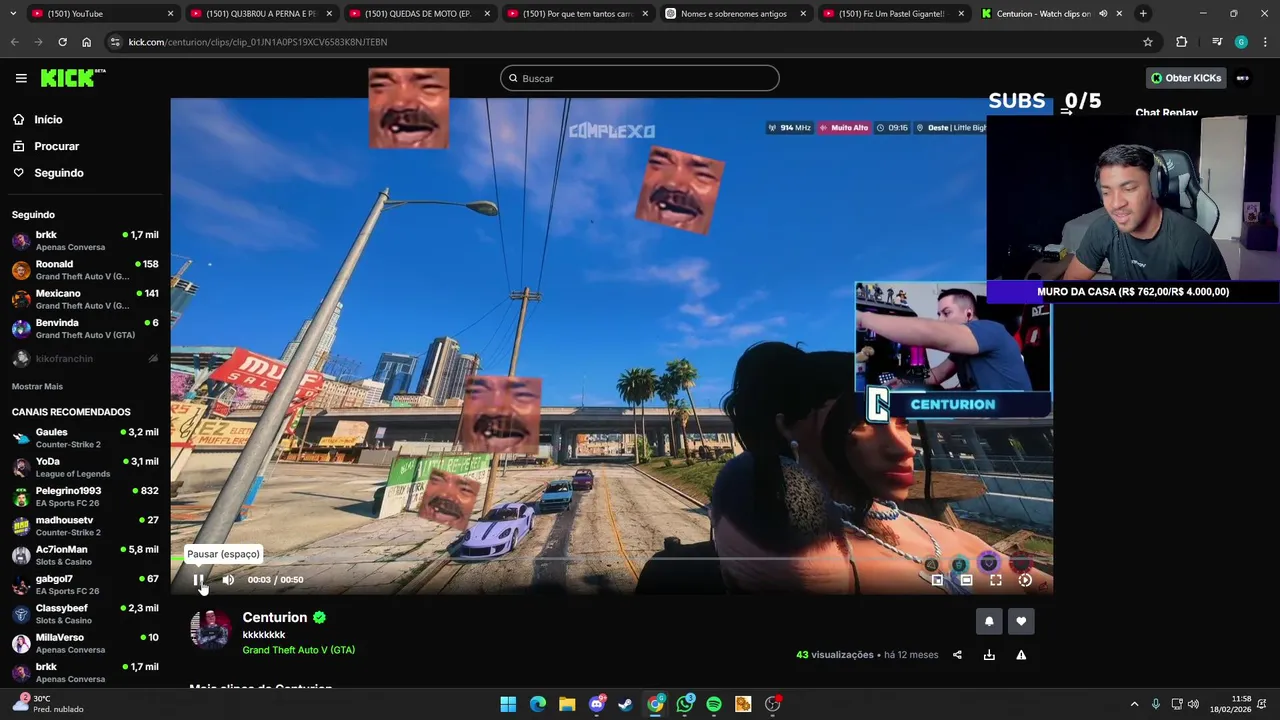The image size is (1280, 720).
Task: Open mini player picture-in-picture icon
Action: click(x=937, y=579)
